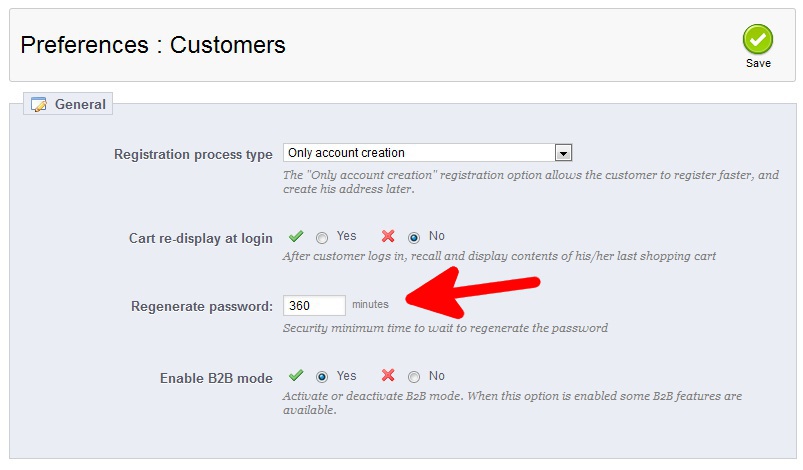Screen dimensions: 803x470
Task: Enable B2B mode with Yes radio
Action: pos(322,378)
